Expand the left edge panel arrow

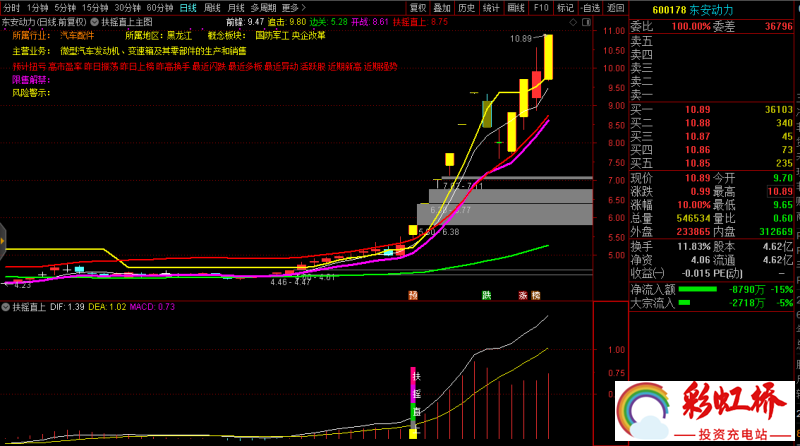point(3,241)
